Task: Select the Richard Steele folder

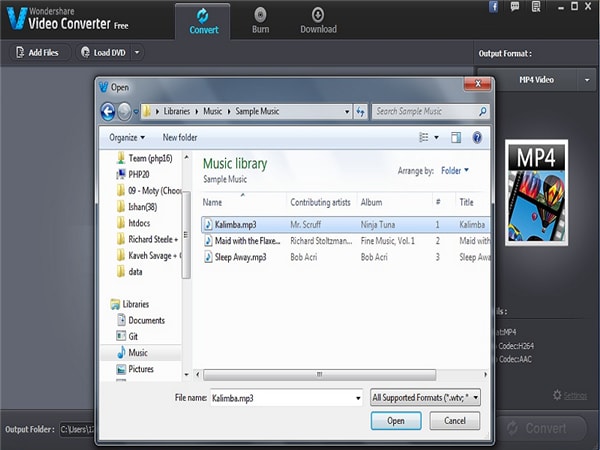Action: (x=148, y=240)
